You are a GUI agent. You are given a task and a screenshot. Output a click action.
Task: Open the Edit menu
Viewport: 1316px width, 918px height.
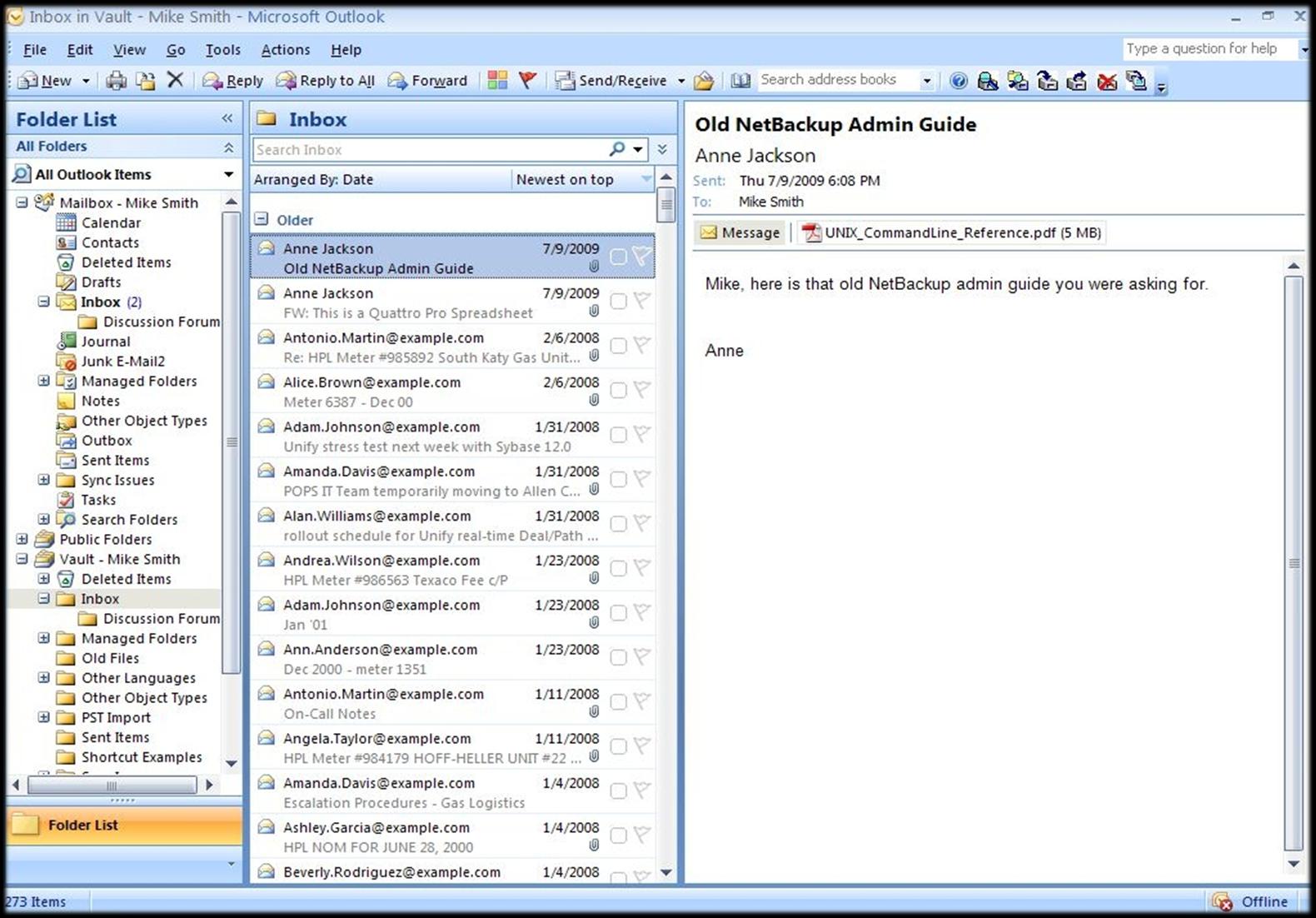[x=80, y=50]
